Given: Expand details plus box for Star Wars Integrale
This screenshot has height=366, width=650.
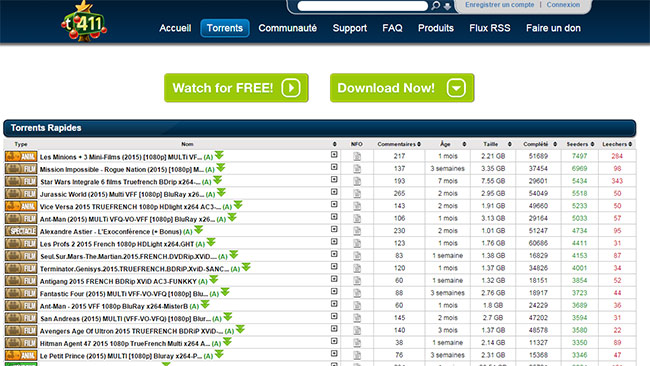Looking at the screenshot, I should [x=334, y=179].
